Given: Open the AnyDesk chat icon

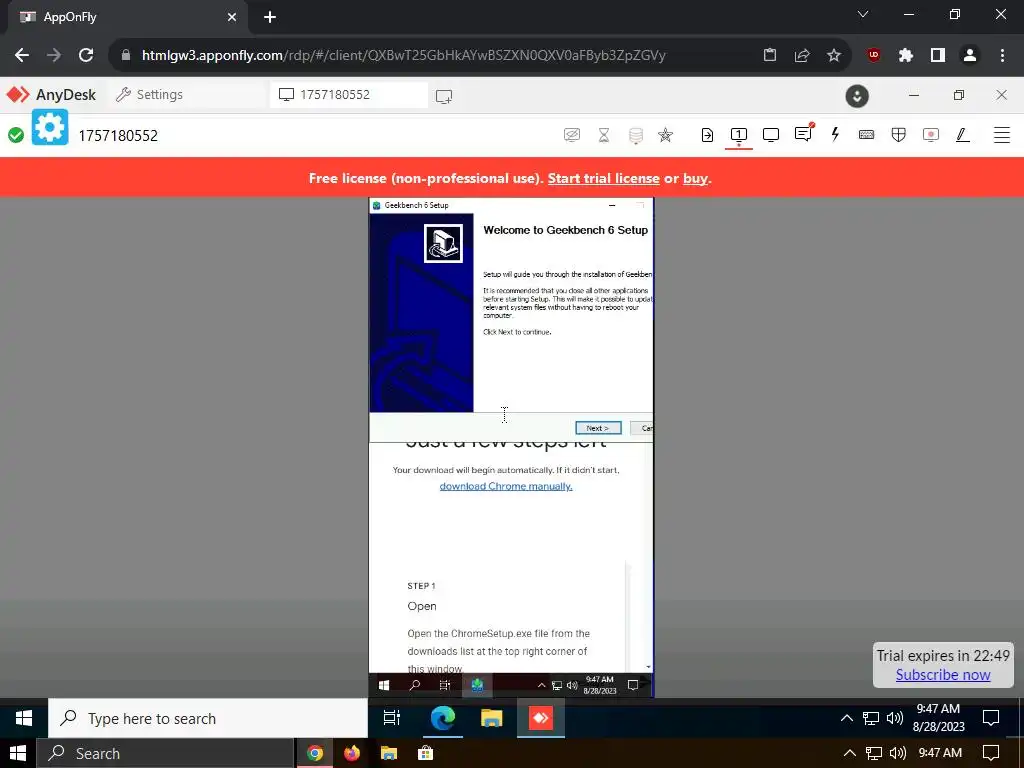Looking at the screenshot, I should (803, 134).
